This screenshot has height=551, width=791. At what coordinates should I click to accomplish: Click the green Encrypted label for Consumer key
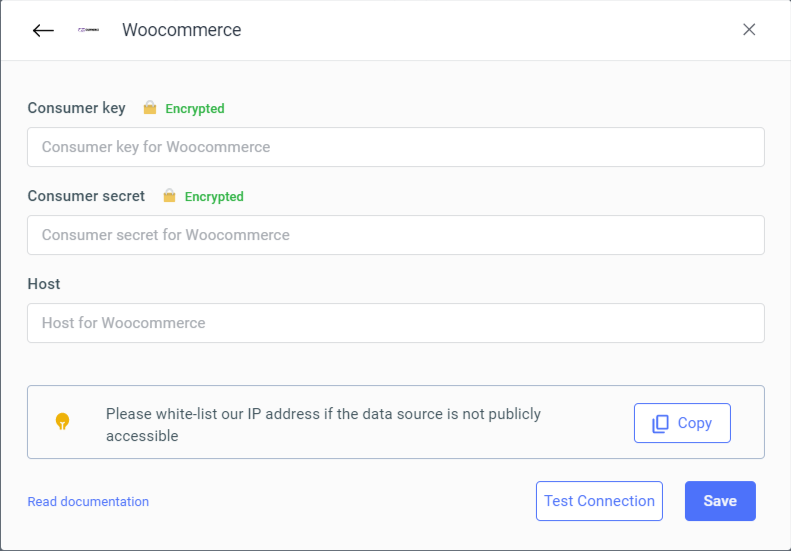point(194,109)
